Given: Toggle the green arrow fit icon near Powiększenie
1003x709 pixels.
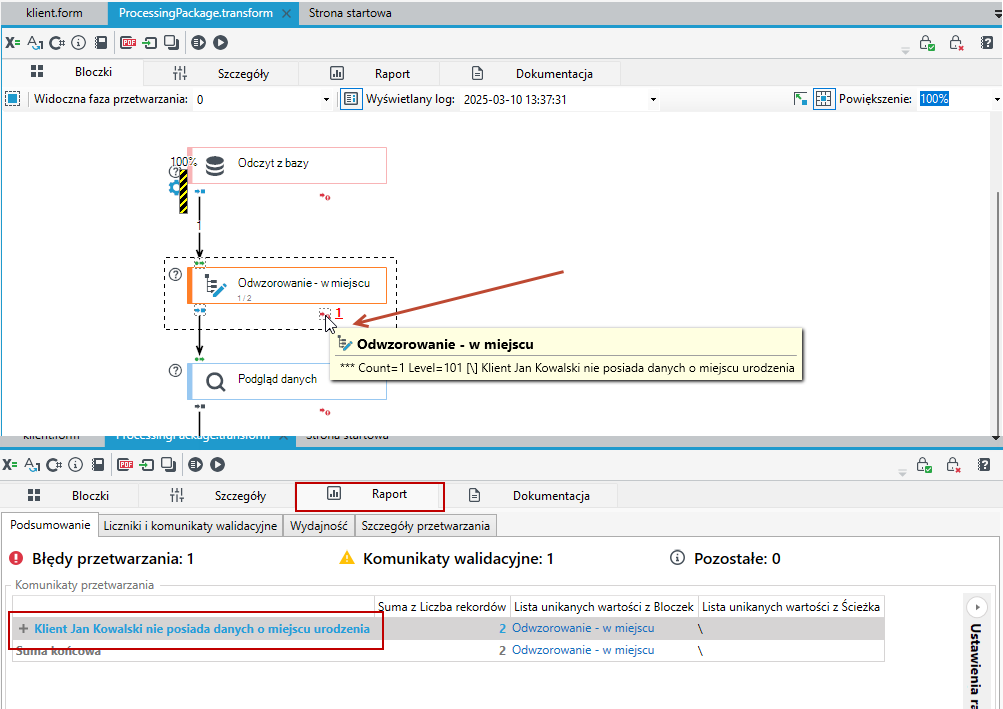Looking at the screenshot, I should click(x=800, y=99).
